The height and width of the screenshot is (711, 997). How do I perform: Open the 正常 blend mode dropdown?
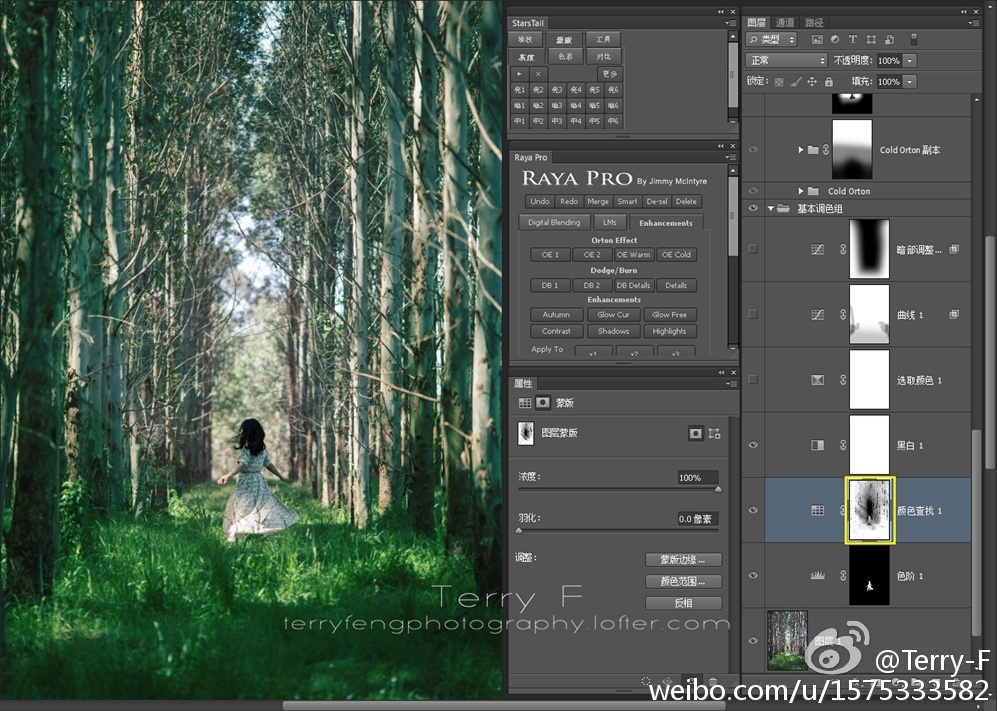(x=786, y=60)
